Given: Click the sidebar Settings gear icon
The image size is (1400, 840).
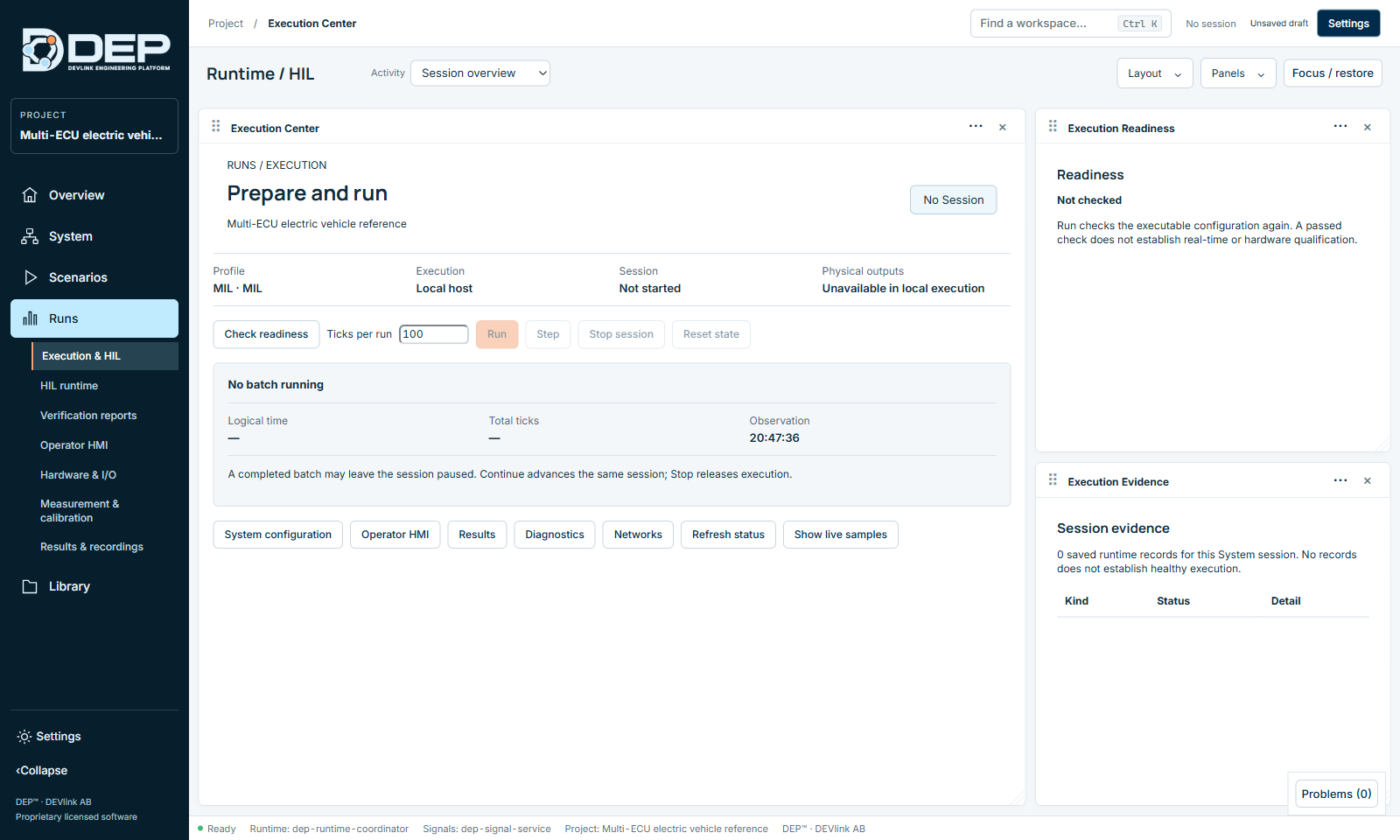Looking at the screenshot, I should [x=24, y=737].
